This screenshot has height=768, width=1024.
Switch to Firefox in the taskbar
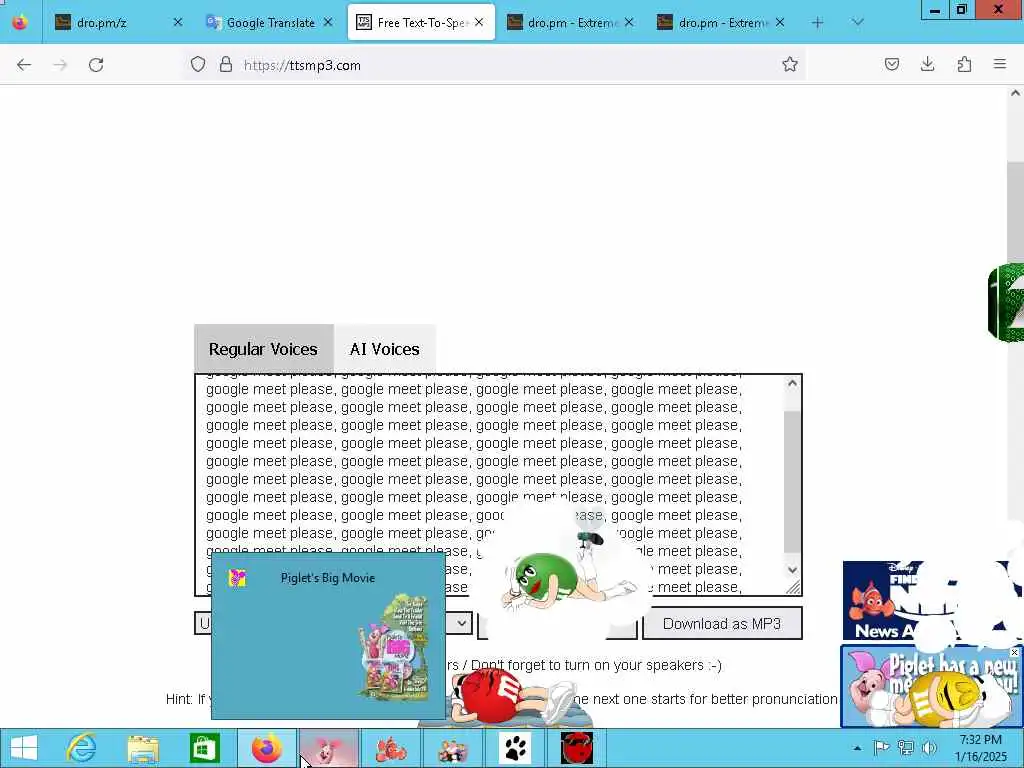tap(266, 748)
